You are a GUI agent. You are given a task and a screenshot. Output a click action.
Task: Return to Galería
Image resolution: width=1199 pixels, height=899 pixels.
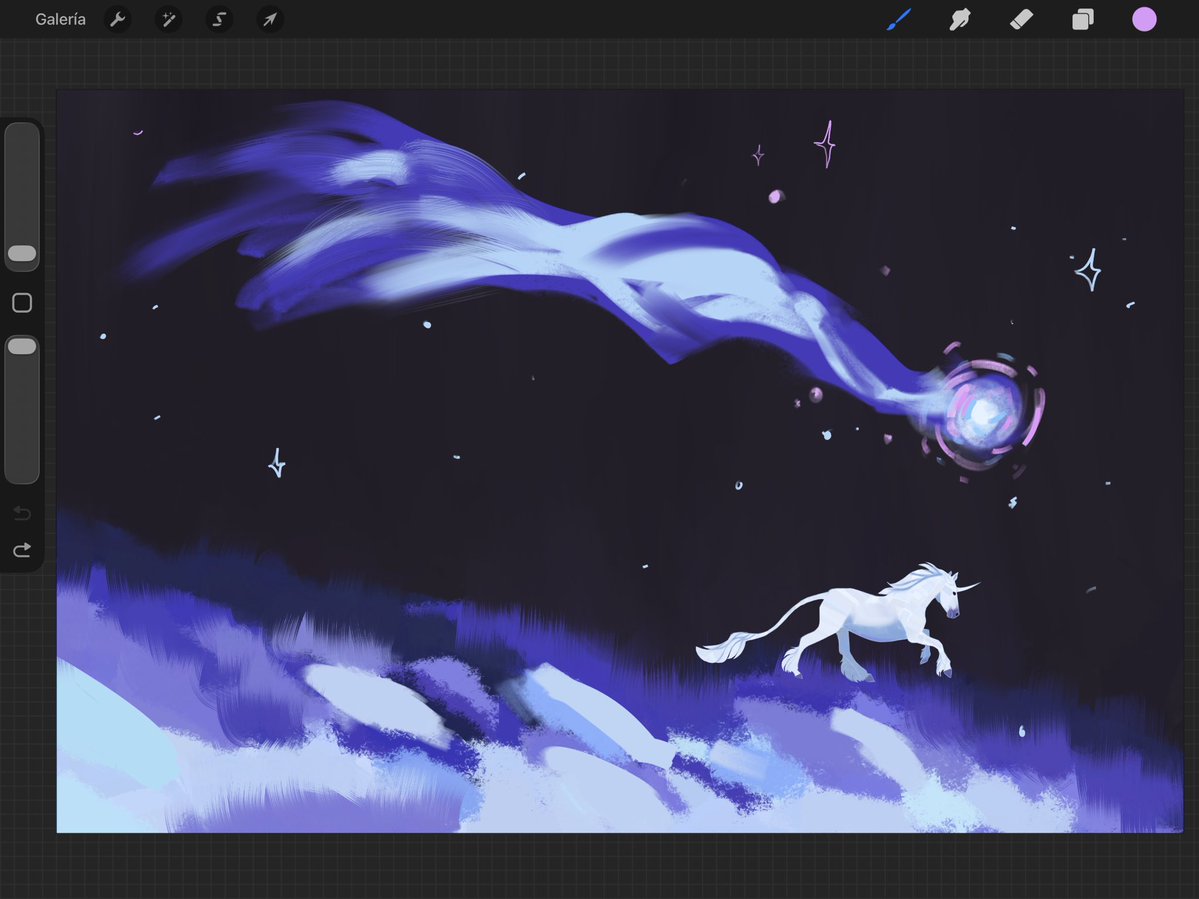coord(60,19)
